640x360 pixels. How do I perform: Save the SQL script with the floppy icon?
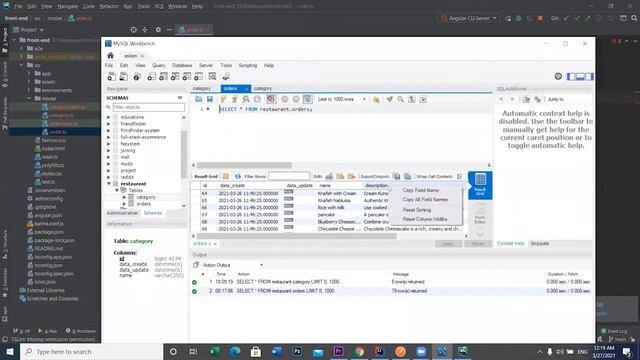[x=210, y=99]
